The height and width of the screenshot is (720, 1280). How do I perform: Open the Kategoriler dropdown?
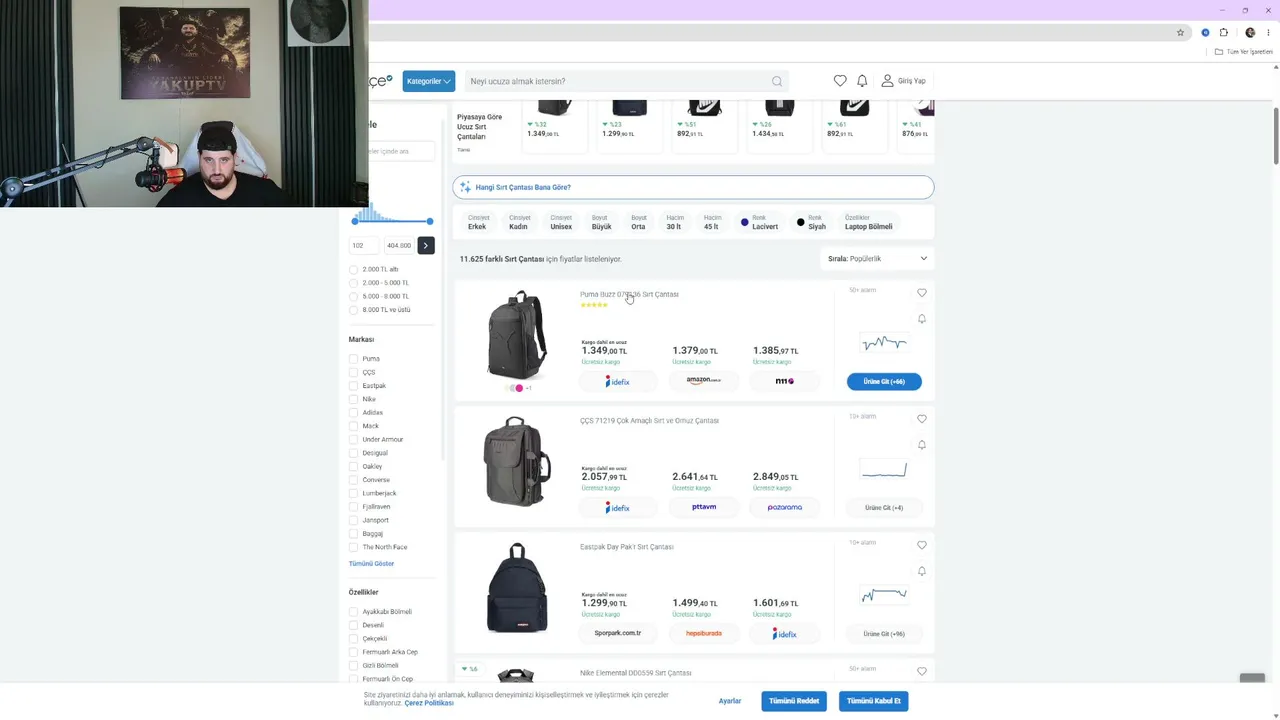click(x=429, y=81)
